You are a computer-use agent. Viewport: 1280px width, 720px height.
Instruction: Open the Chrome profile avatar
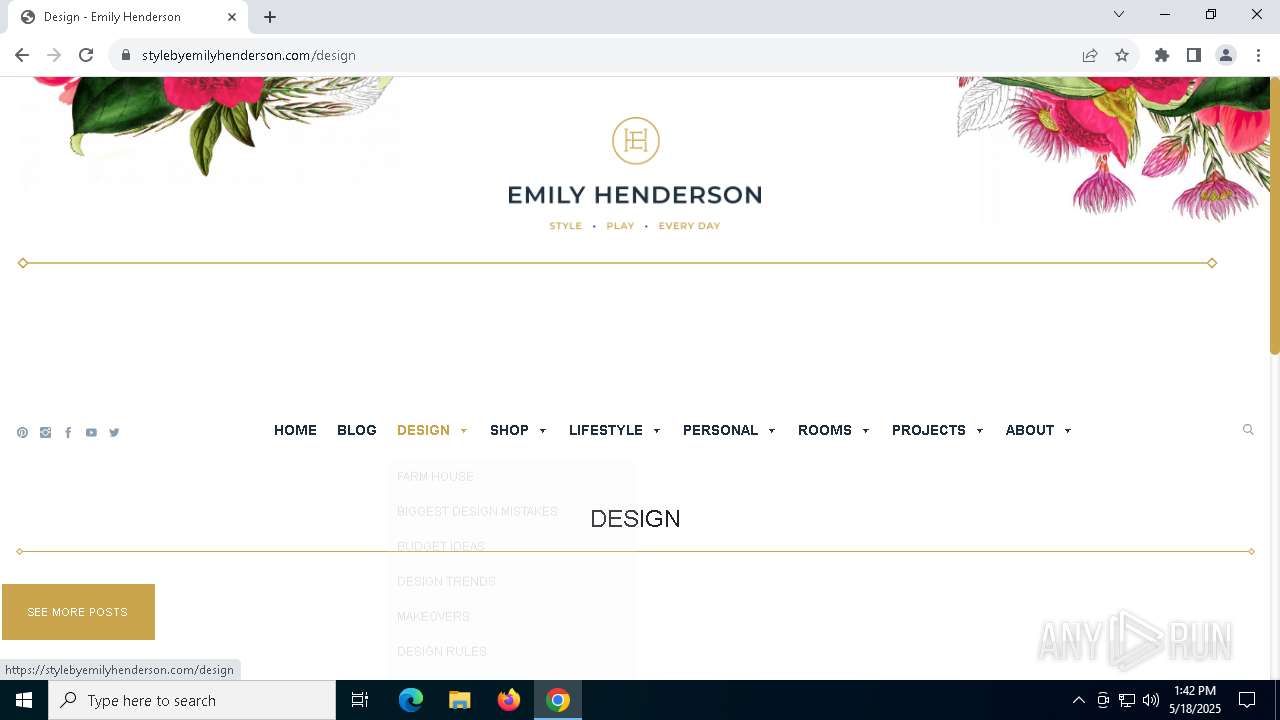pos(1226,55)
